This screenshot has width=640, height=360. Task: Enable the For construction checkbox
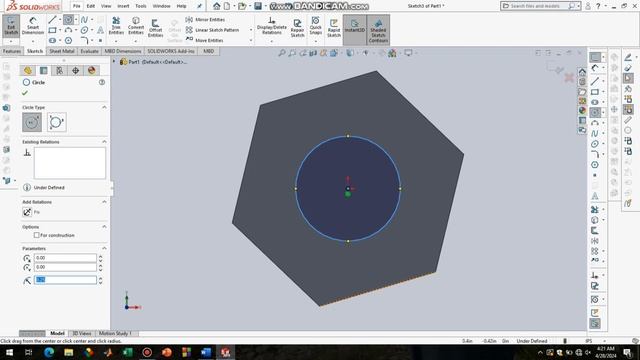(x=37, y=235)
